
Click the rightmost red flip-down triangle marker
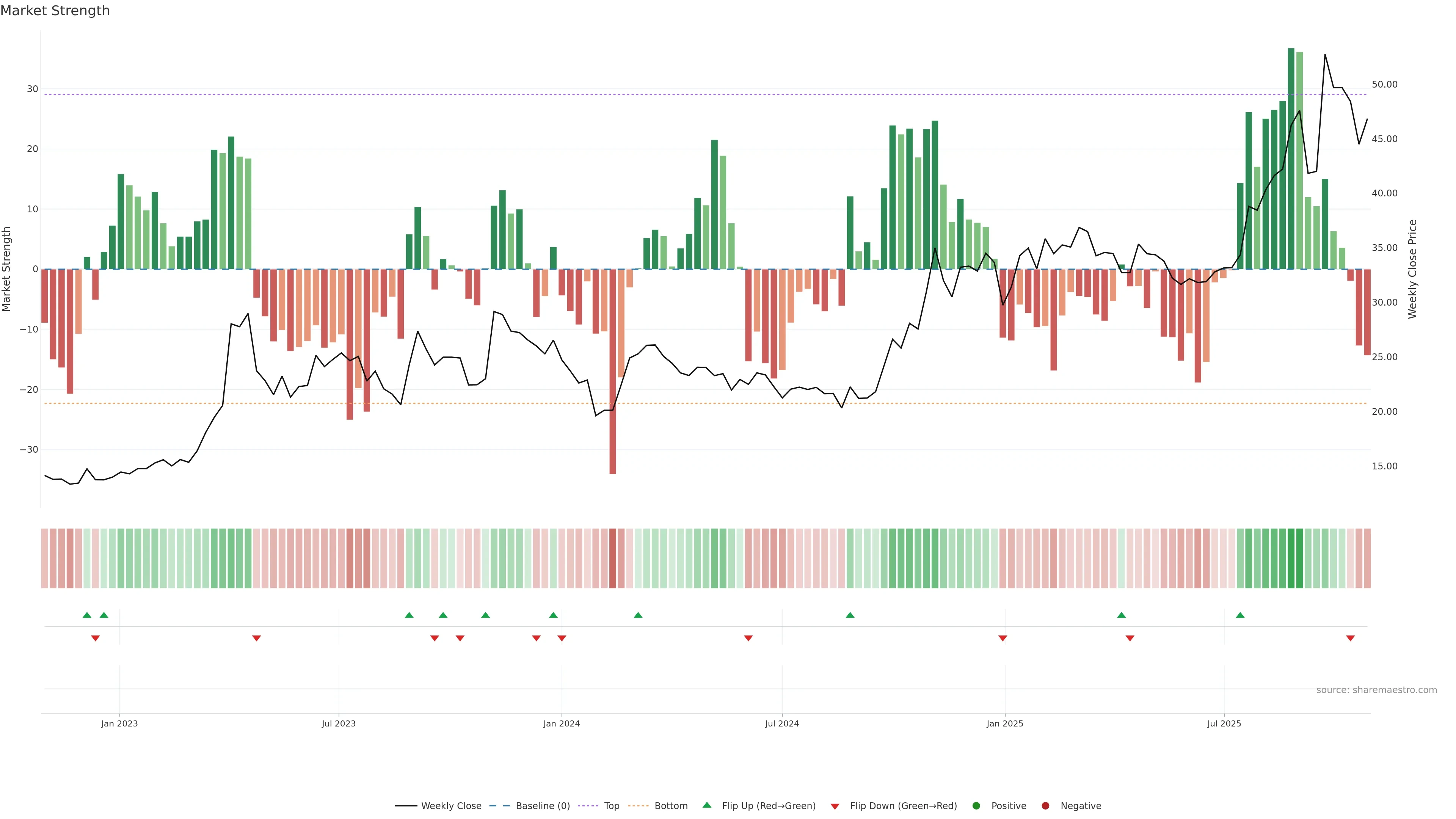1350,638
